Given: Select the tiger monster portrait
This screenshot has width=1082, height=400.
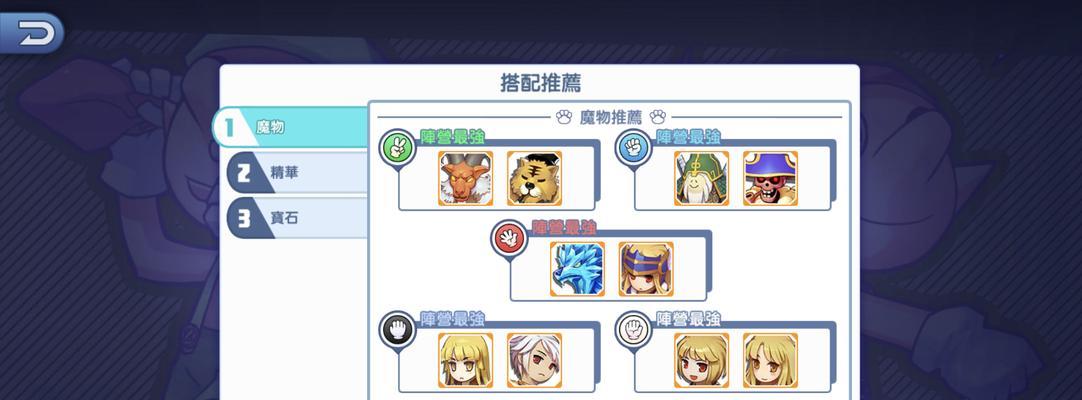Looking at the screenshot, I should [x=535, y=179].
